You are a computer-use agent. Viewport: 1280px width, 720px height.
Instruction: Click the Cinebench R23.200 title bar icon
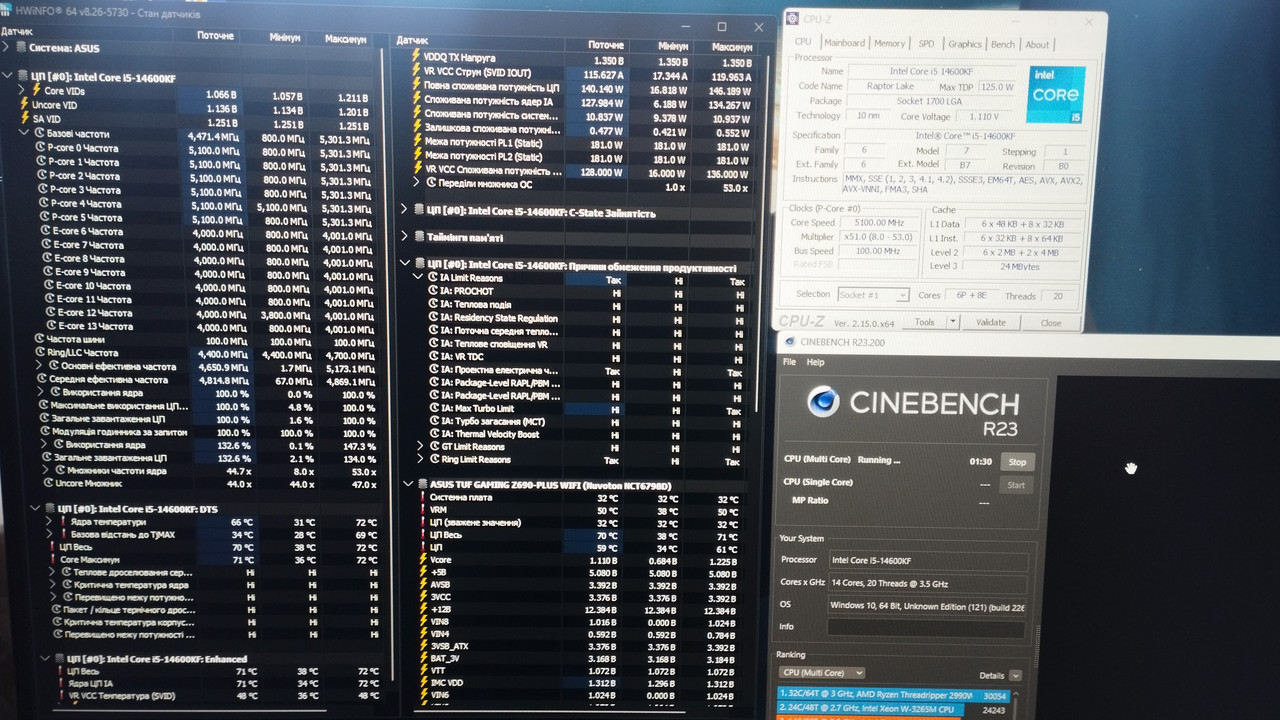[789, 343]
